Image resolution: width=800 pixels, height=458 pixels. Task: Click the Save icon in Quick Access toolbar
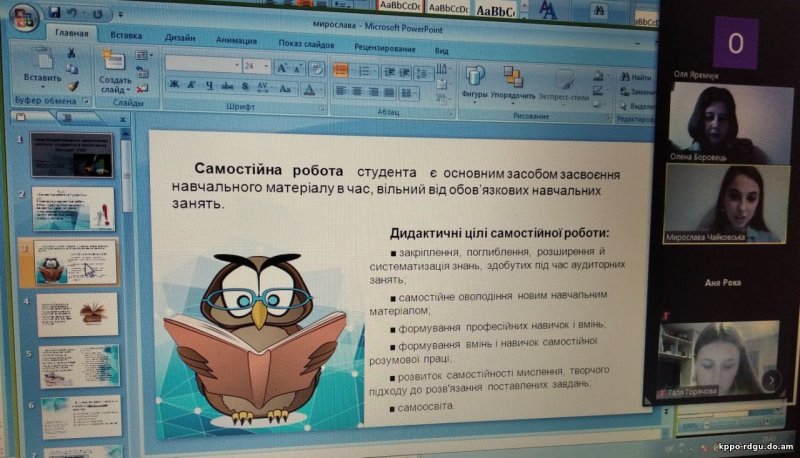pyautogui.click(x=54, y=12)
